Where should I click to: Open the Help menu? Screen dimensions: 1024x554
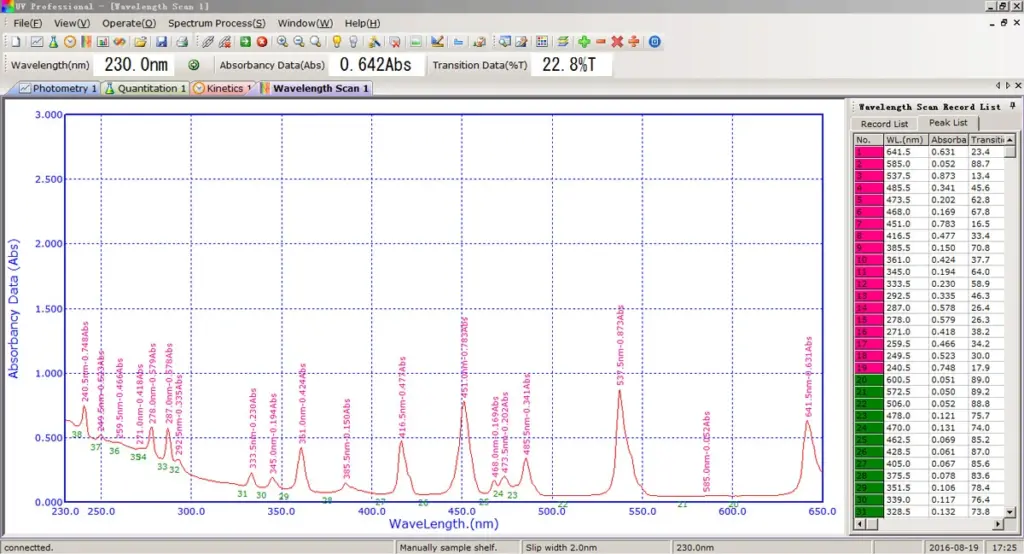[362, 23]
